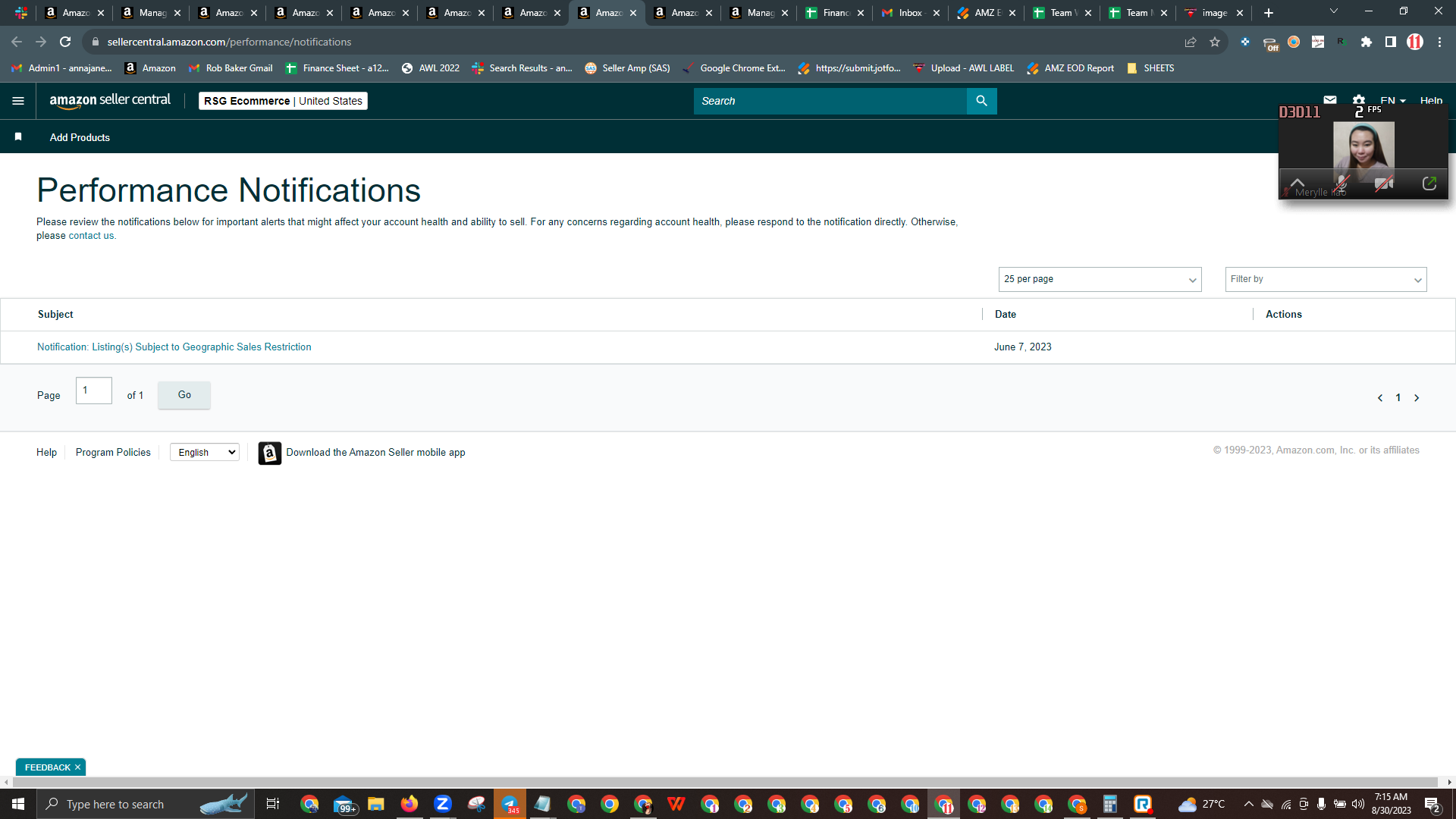Click the share icon in the video overlay

1429,184
